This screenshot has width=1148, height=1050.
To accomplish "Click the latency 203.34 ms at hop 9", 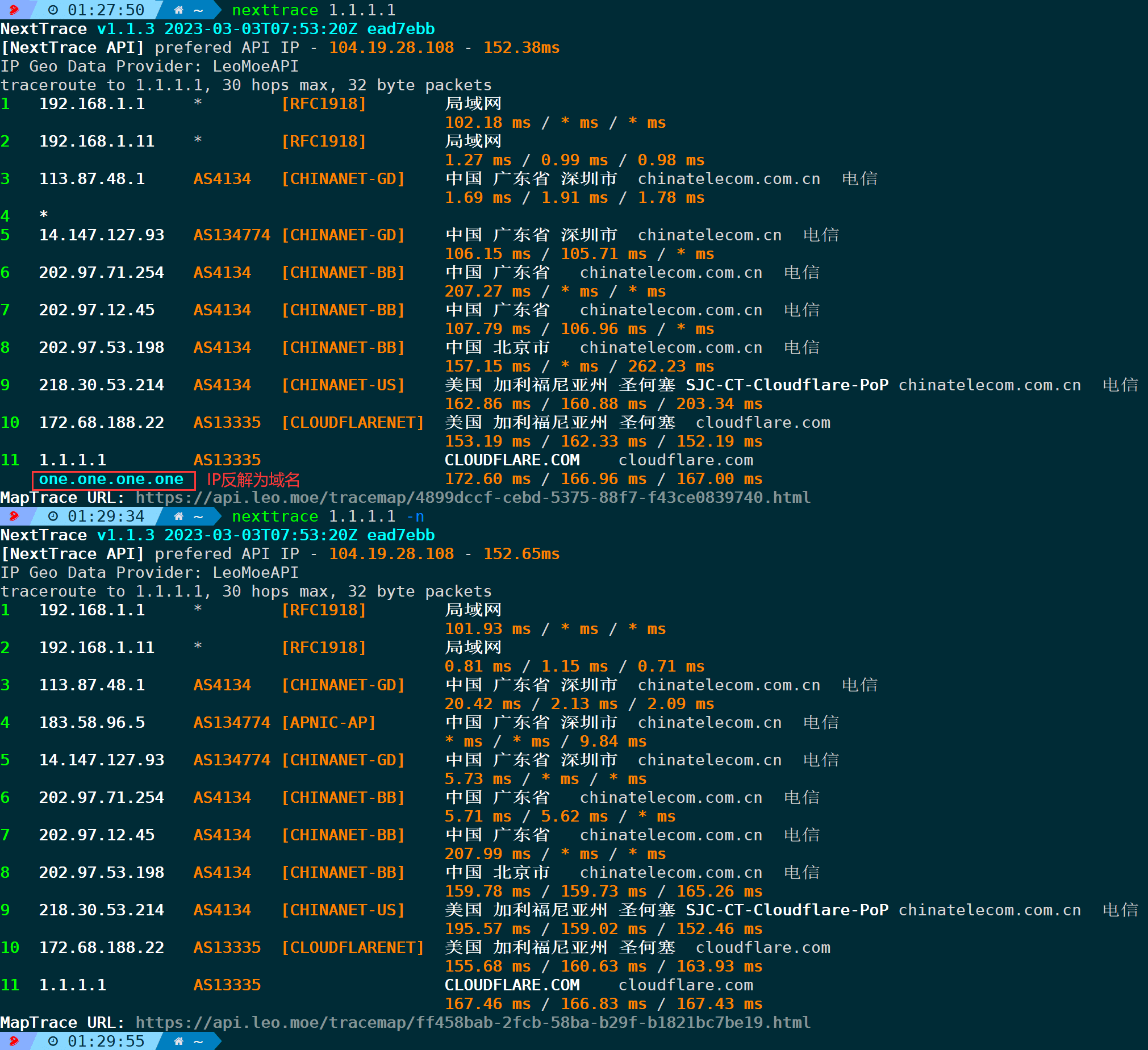I will [x=719, y=404].
